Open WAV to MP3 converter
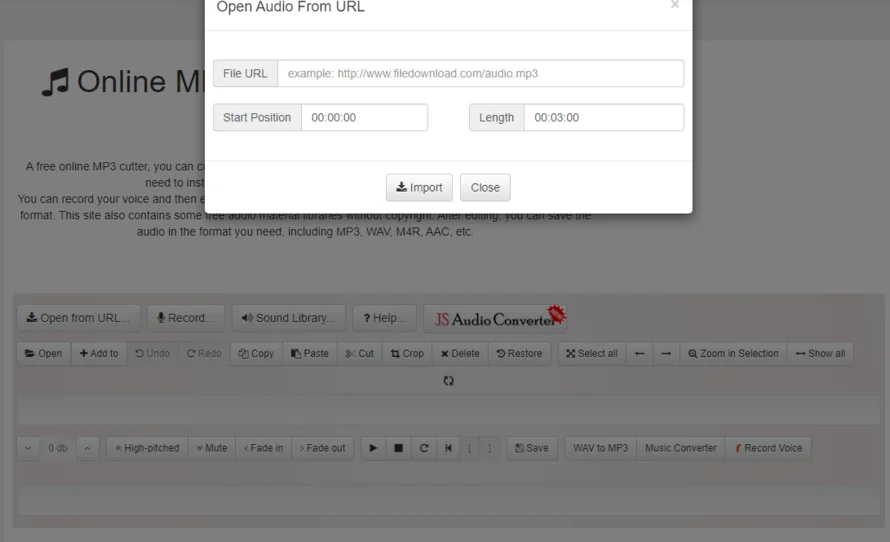This screenshot has height=542, width=890. click(601, 448)
